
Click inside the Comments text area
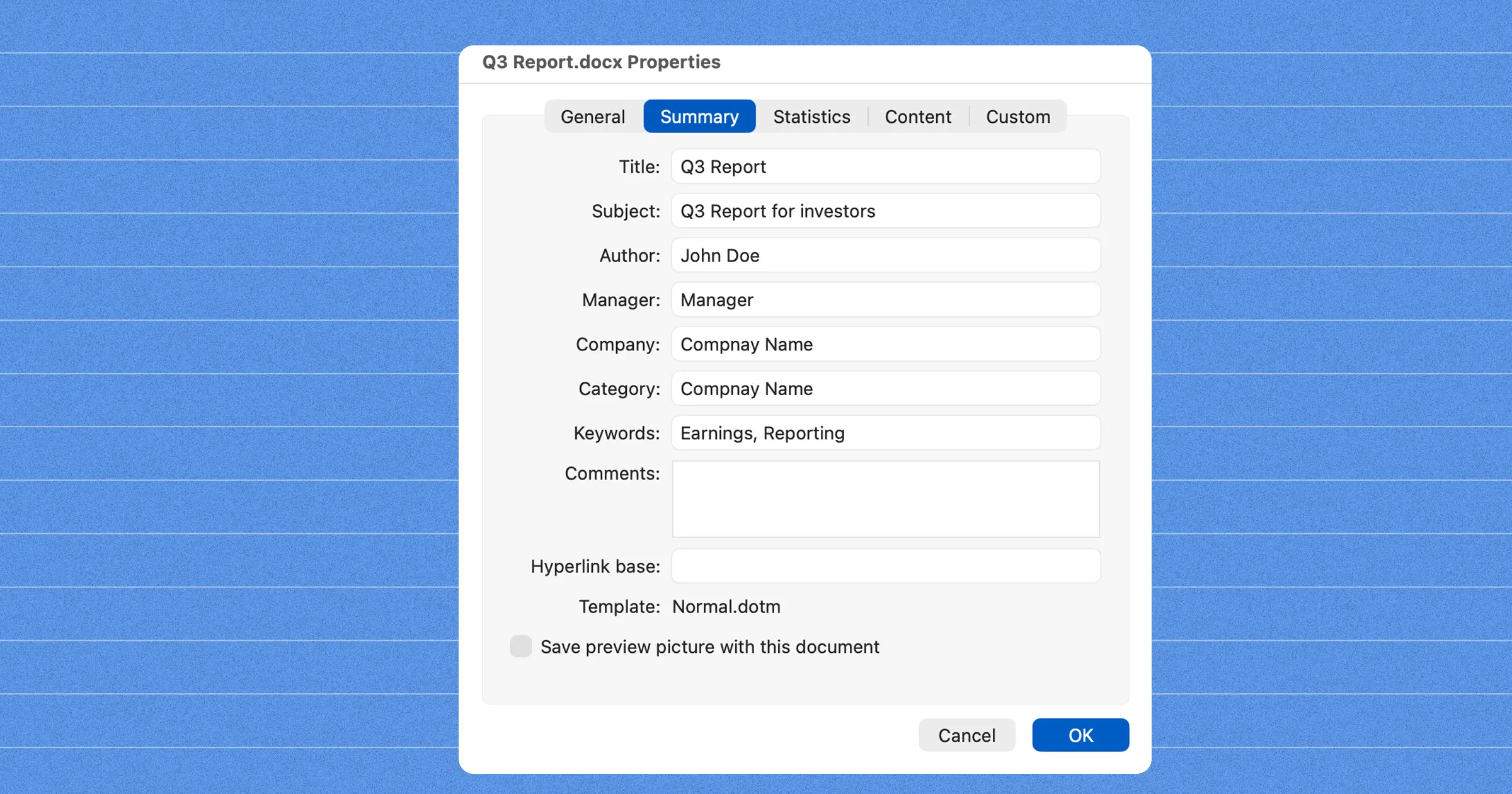pos(886,499)
